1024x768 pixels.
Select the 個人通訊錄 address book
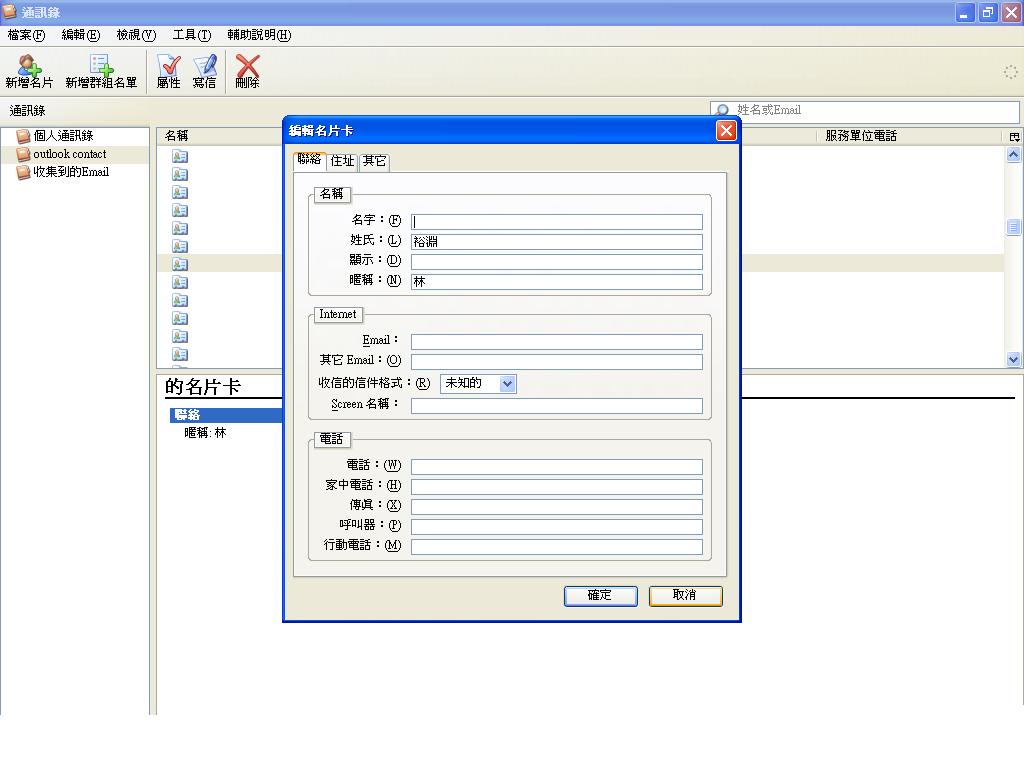tap(63, 136)
